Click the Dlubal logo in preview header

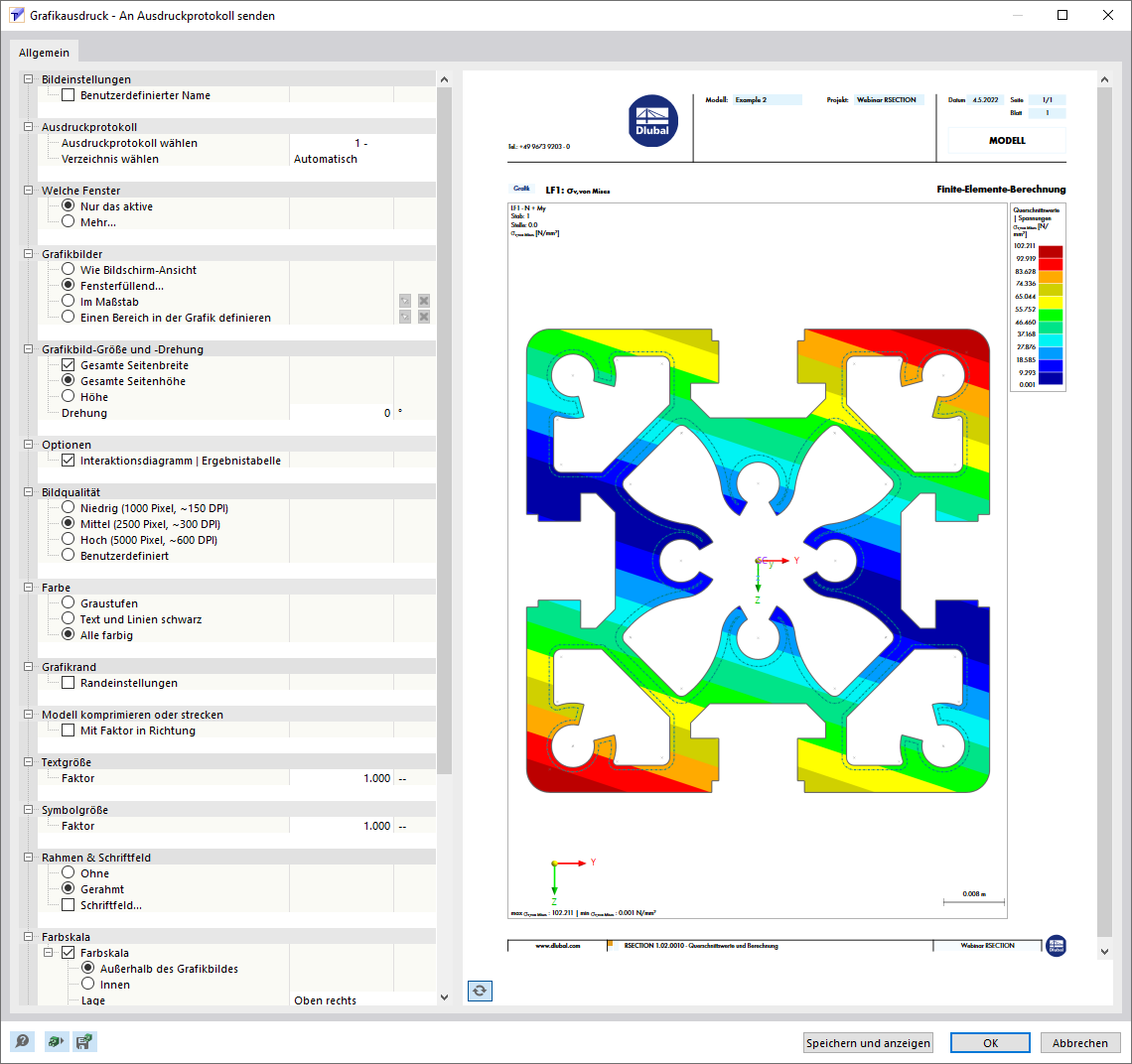pyautogui.click(x=652, y=120)
